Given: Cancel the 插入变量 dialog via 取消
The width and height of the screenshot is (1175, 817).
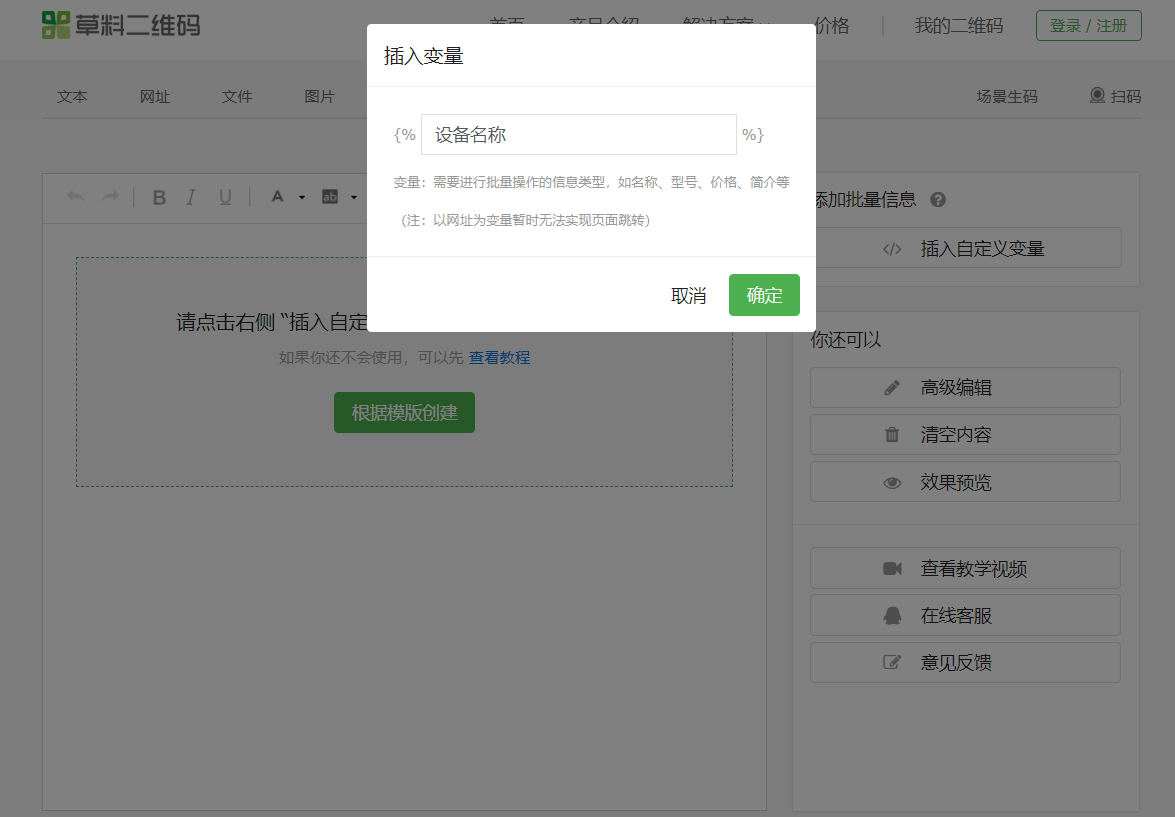Looking at the screenshot, I should click(688, 295).
